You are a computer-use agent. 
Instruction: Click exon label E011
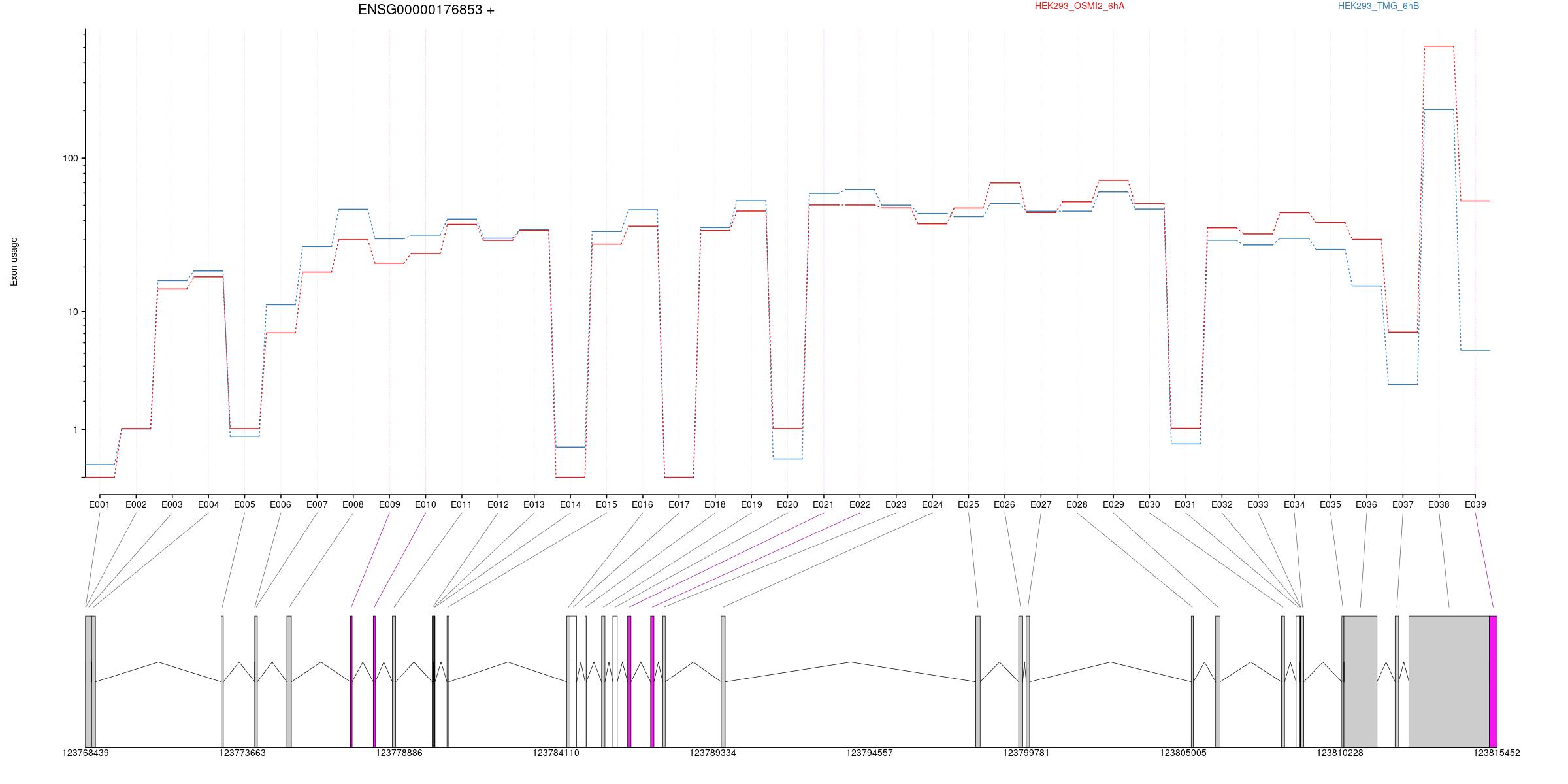(461, 504)
